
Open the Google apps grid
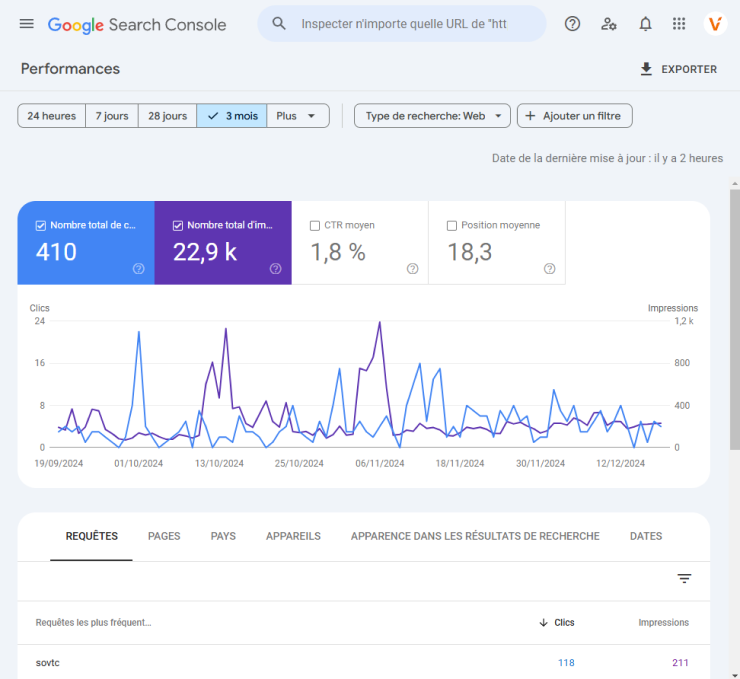click(679, 24)
